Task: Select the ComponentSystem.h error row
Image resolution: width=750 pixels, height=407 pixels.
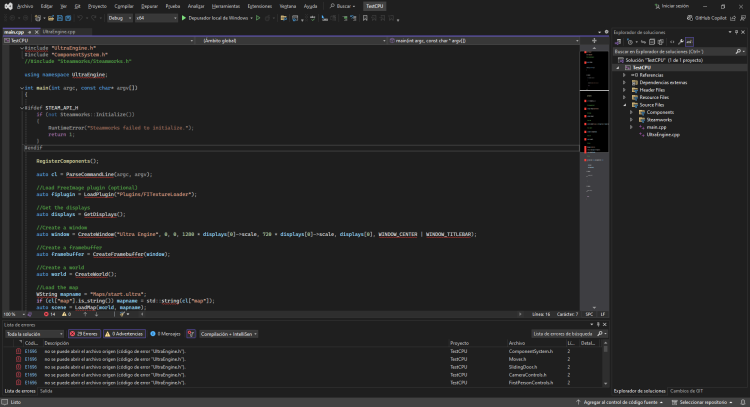Action: point(303,351)
